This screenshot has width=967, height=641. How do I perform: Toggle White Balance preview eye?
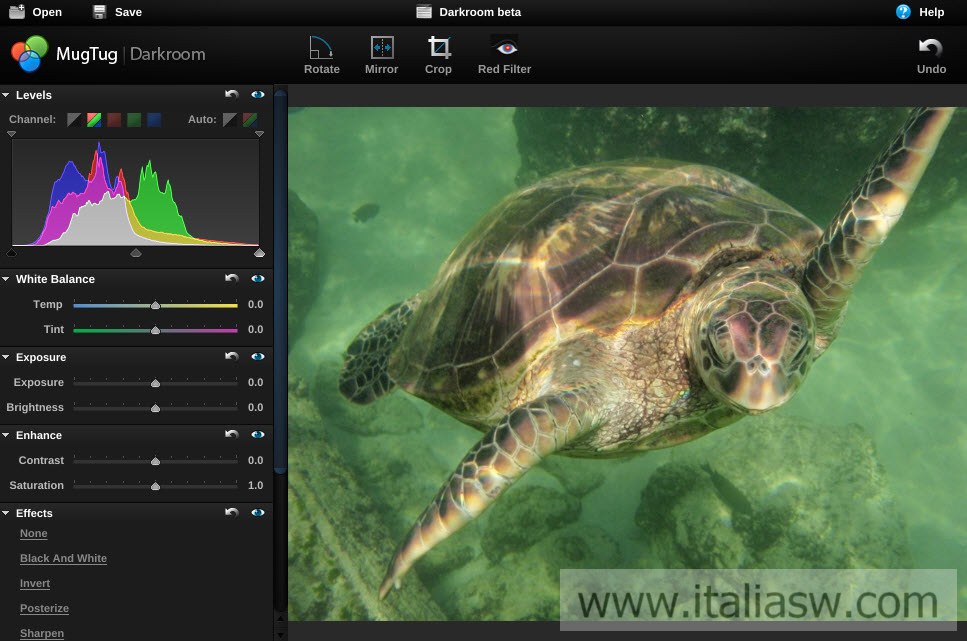coord(258,278)
